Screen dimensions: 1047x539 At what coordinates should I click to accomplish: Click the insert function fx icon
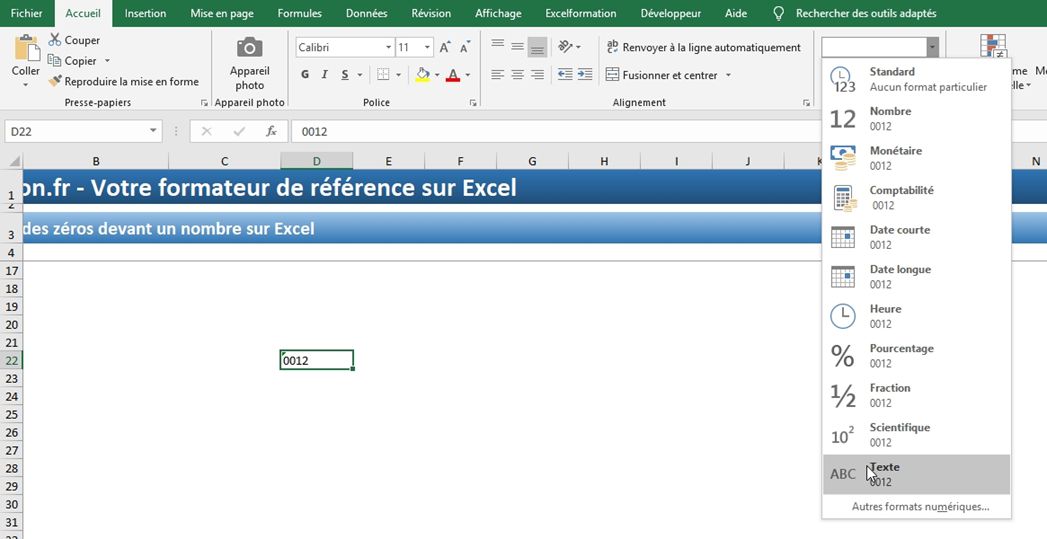coord(271,131)
